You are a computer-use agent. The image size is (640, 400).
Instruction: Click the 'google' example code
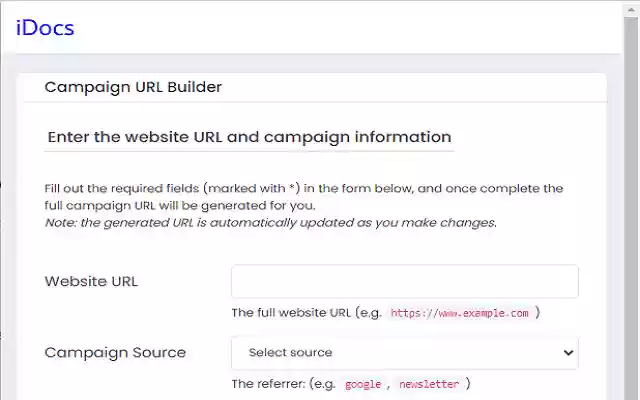coord(363,384)
